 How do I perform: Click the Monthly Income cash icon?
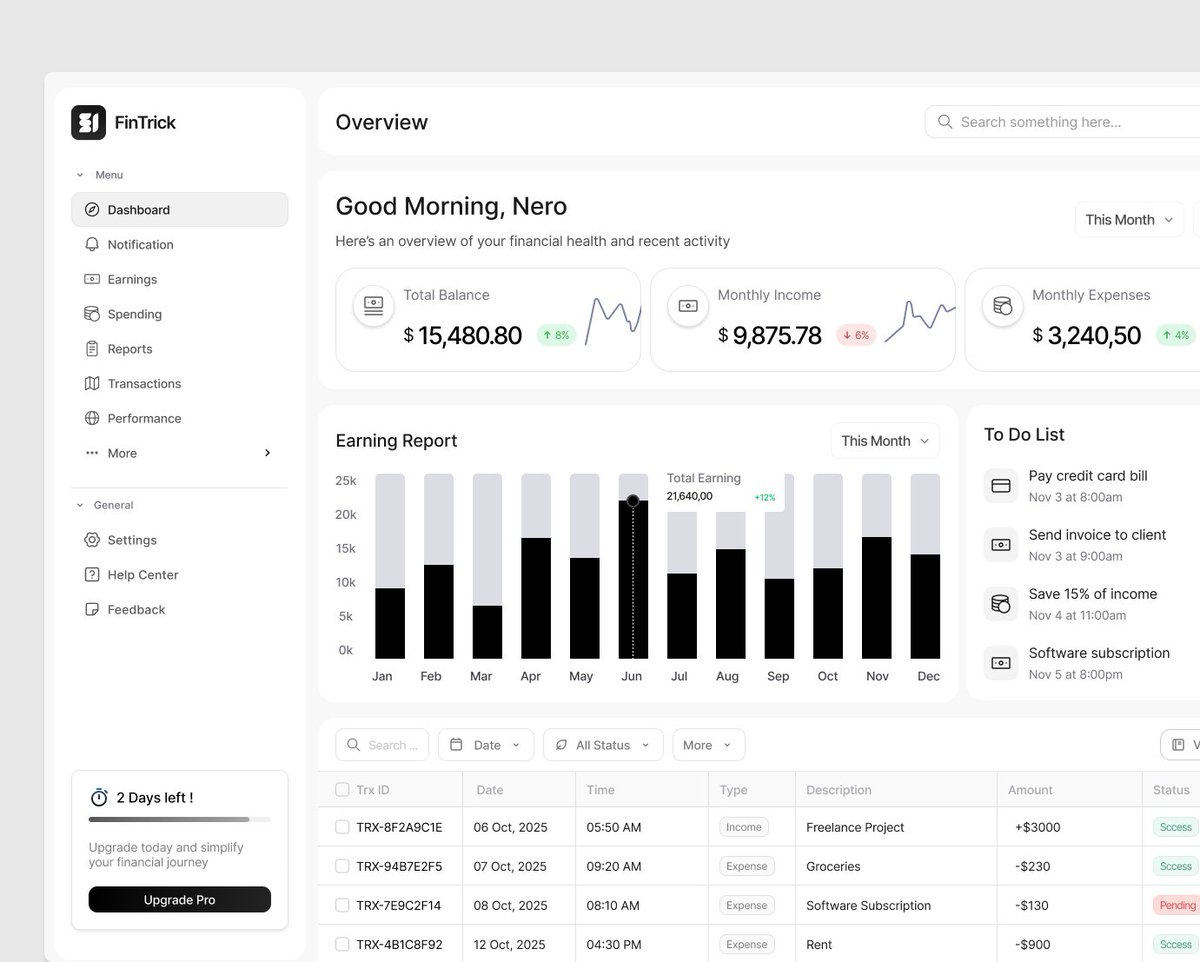688,305
